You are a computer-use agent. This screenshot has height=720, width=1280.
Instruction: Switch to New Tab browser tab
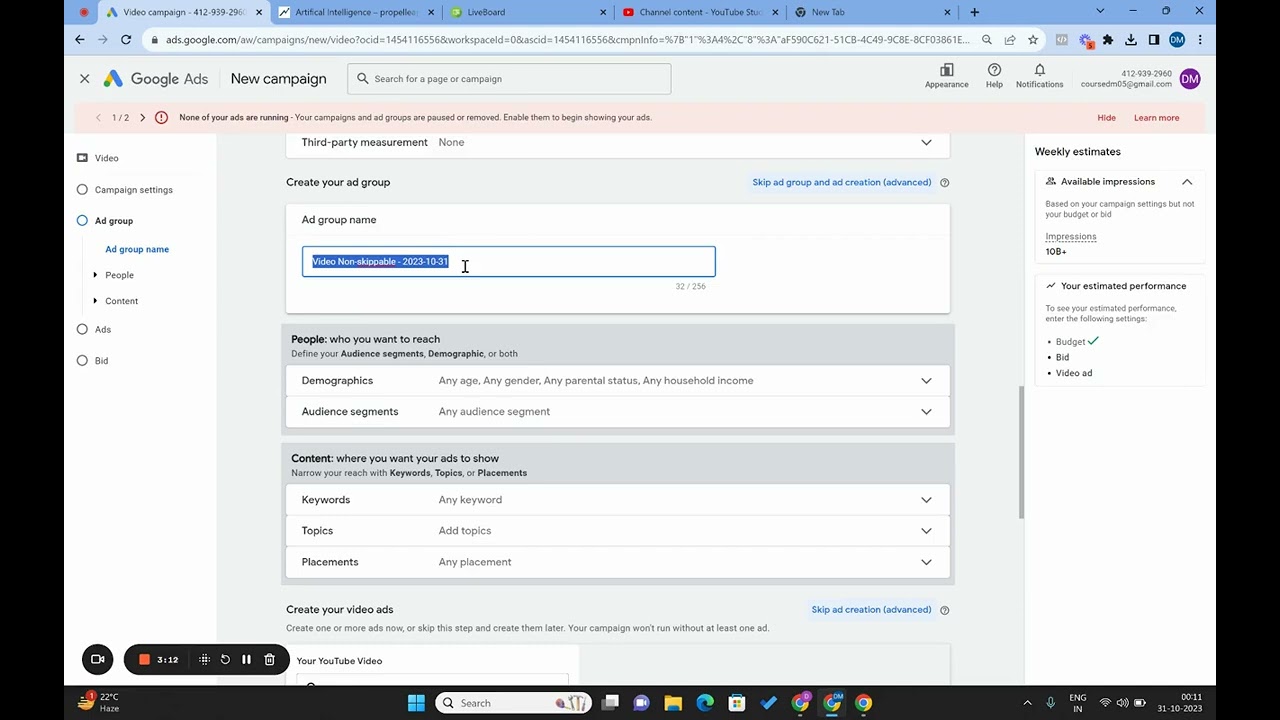(870, 12)
